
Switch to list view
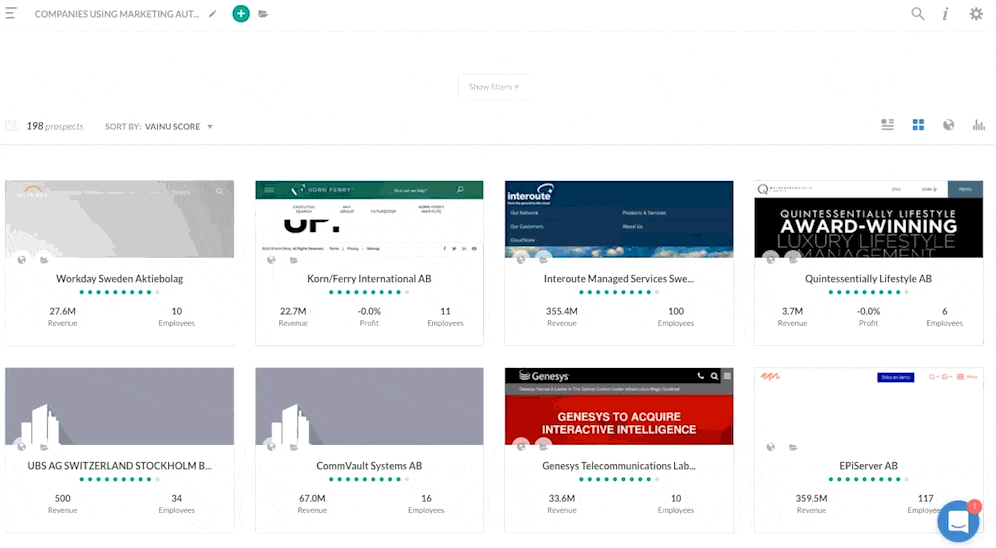(887, 125)
